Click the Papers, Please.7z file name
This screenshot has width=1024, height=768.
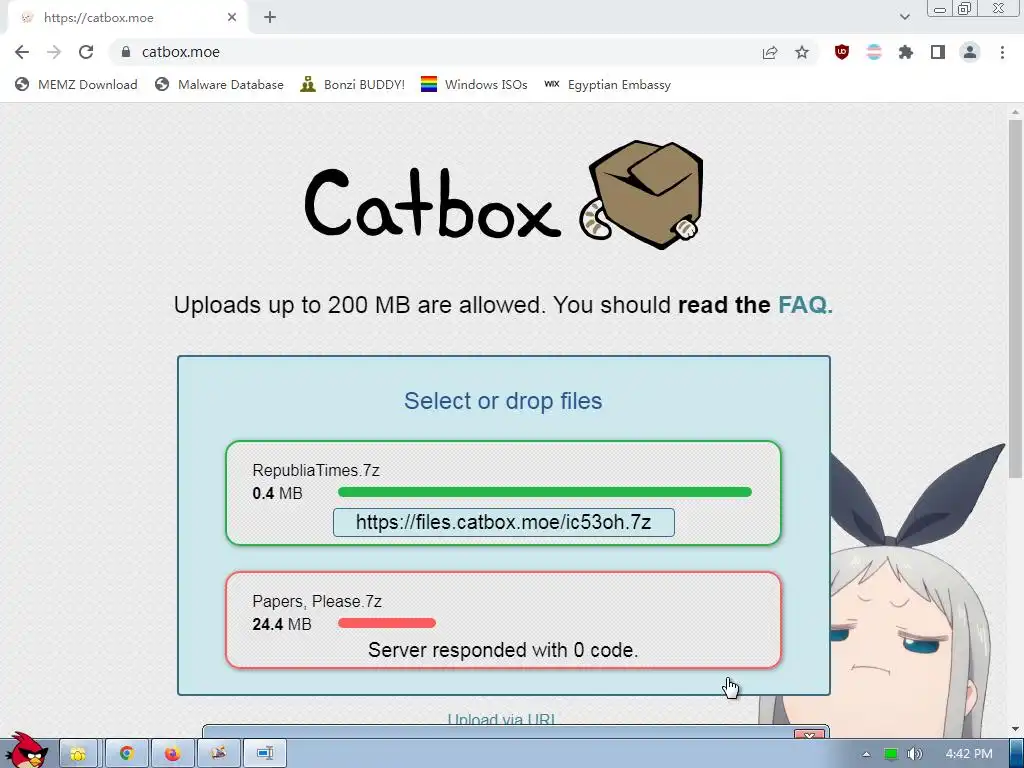point(317,601)
